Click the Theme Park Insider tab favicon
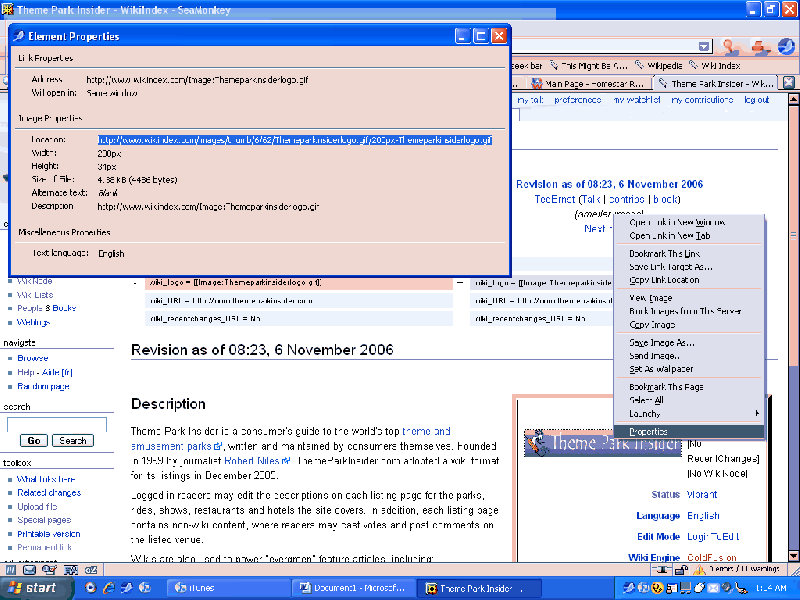The image size is (800, 600). [x=661, y=82]
